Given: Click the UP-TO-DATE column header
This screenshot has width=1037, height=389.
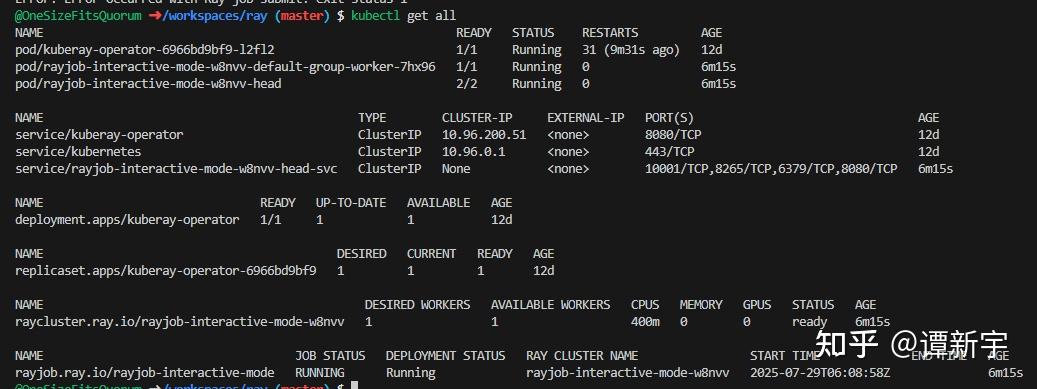Looking at the screenshot, I should tap(351, 203).
